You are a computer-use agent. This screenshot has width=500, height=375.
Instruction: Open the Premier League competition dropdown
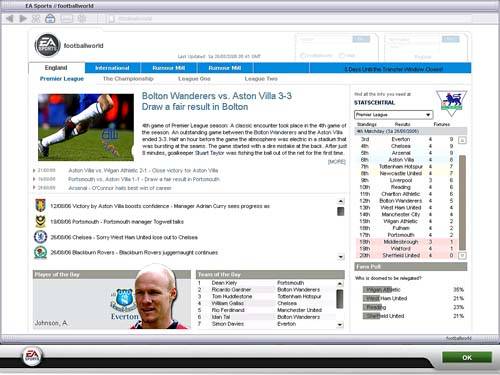[393, 115]
